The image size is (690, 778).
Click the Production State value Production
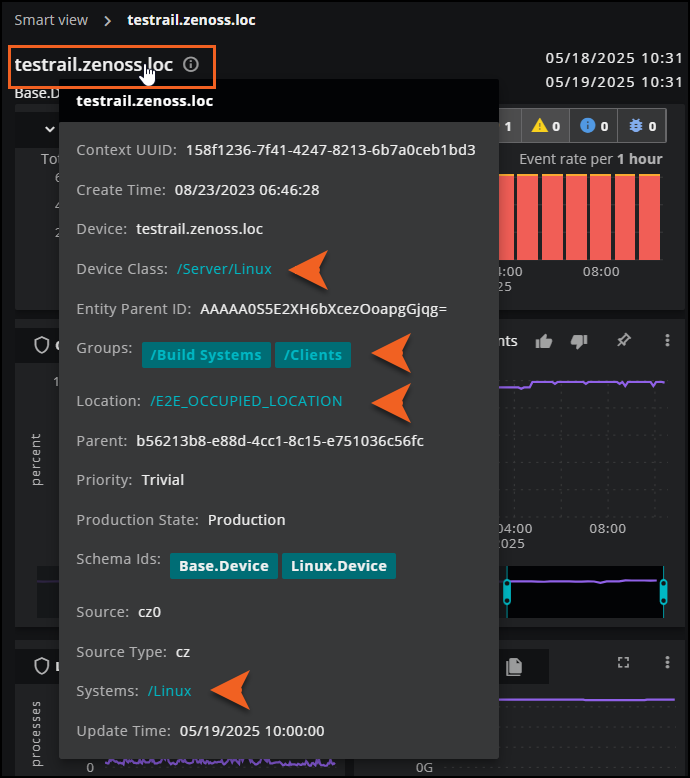tap(247, 520)
